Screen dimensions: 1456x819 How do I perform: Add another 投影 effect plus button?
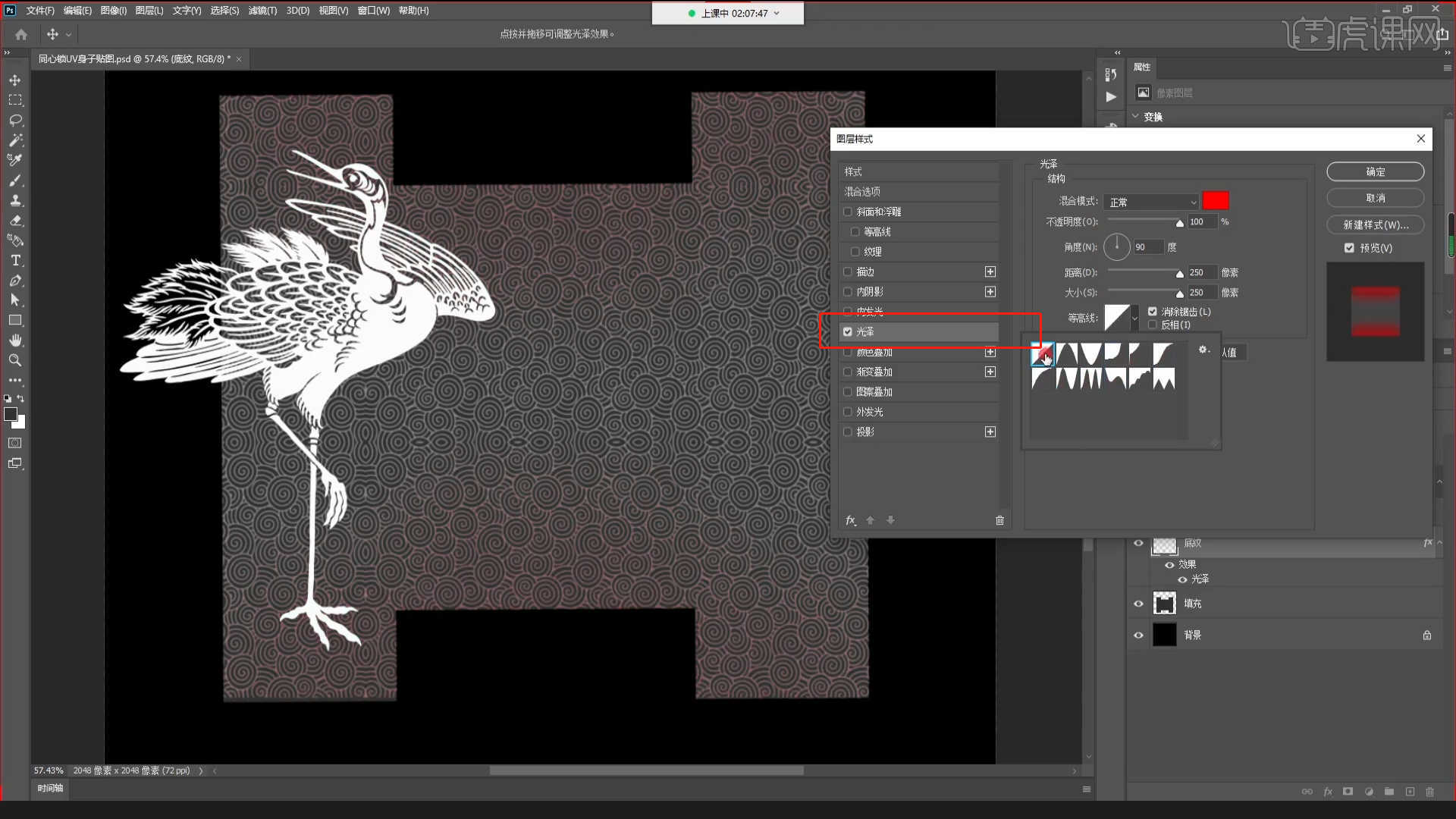[x=990, y=431]
